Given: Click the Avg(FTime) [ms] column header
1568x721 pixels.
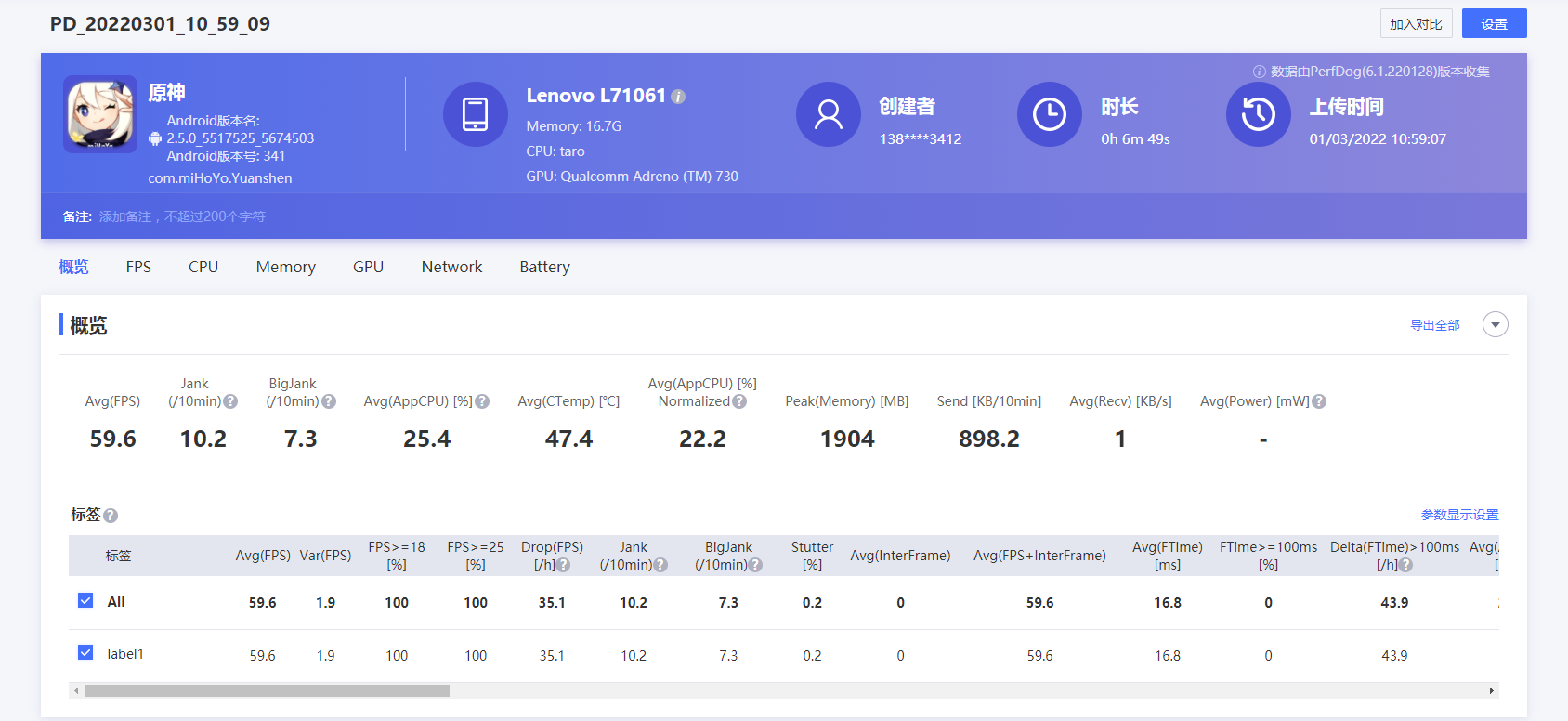Looking at the screenshot, I should click(x=1168, y=556).
